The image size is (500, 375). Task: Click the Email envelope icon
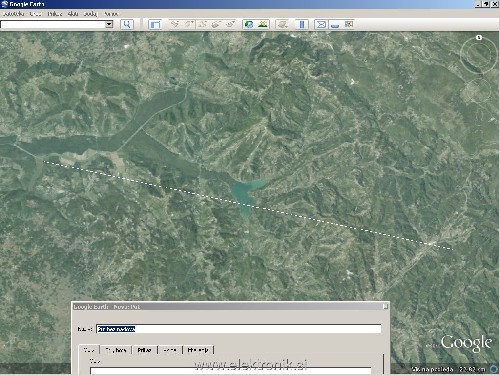(321, 24)
